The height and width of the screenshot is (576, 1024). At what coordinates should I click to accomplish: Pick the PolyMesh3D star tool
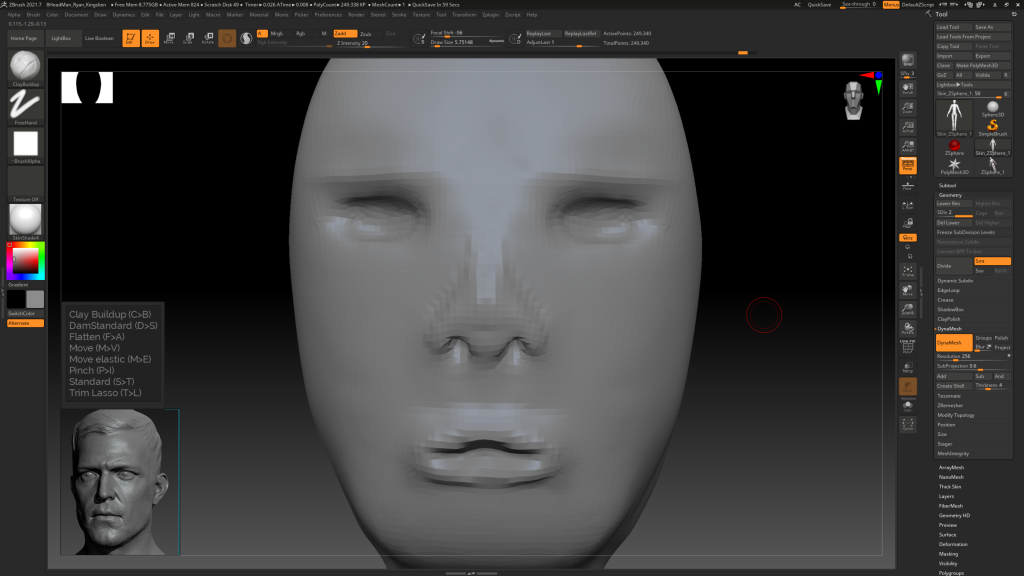954,164
